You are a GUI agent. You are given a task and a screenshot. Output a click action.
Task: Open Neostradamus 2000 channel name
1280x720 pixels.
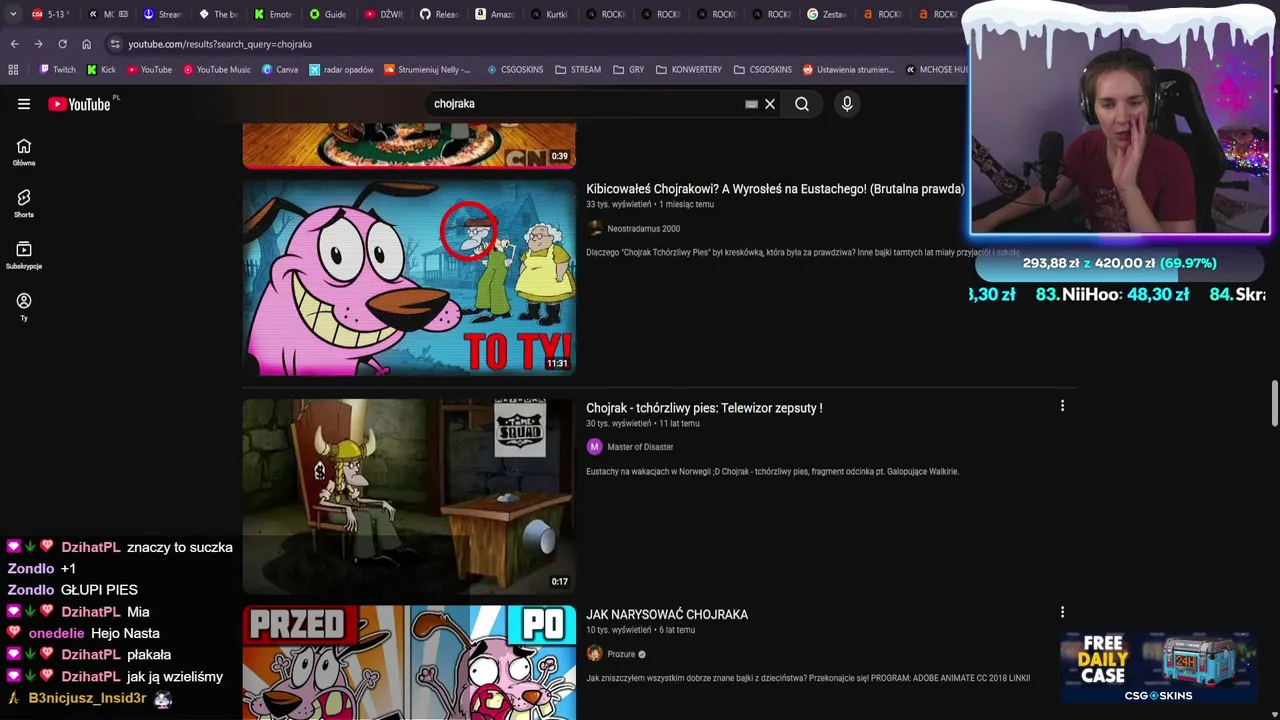(x=643, y=229)
